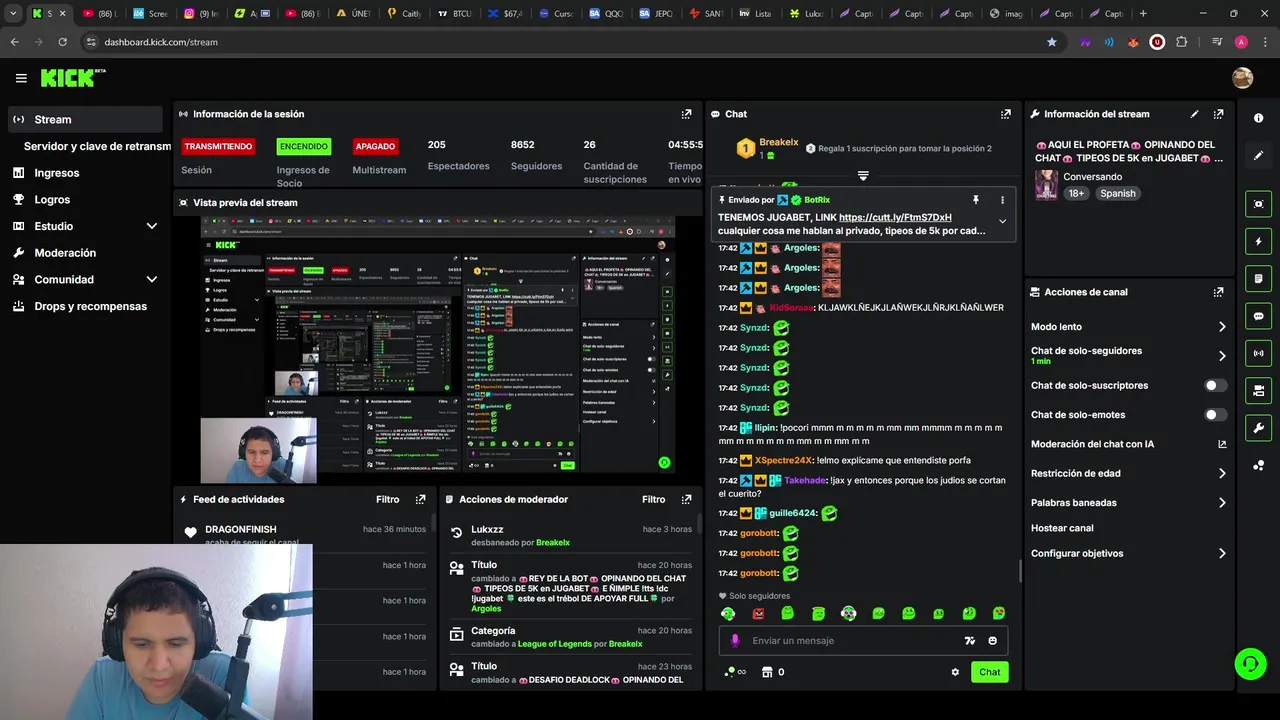Unpin the BotRix pinned message with pin icon
Screen dimensions: 1280x720
[x=976, y=200]
